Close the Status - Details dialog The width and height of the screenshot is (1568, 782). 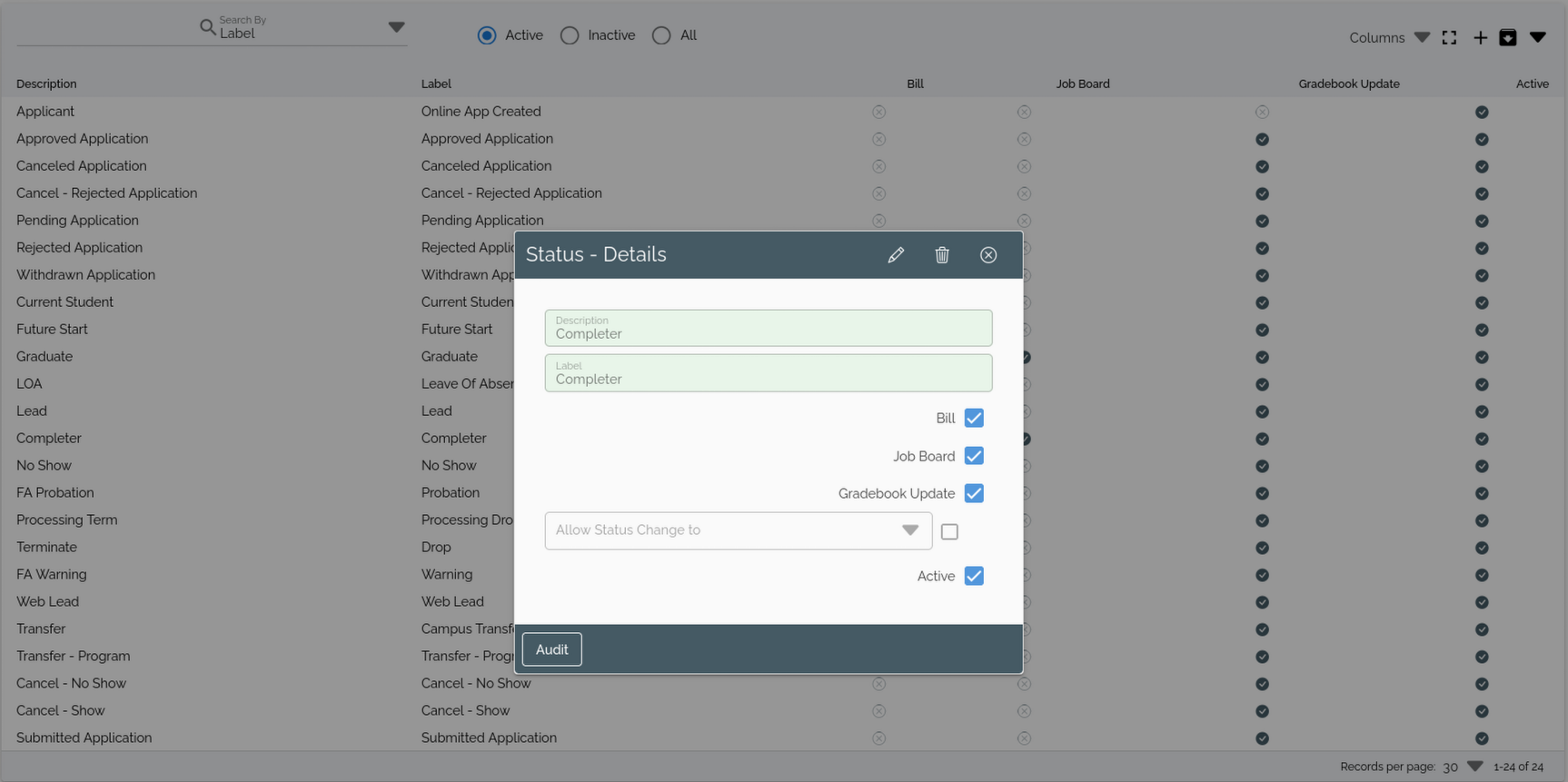tap(988, 255)
